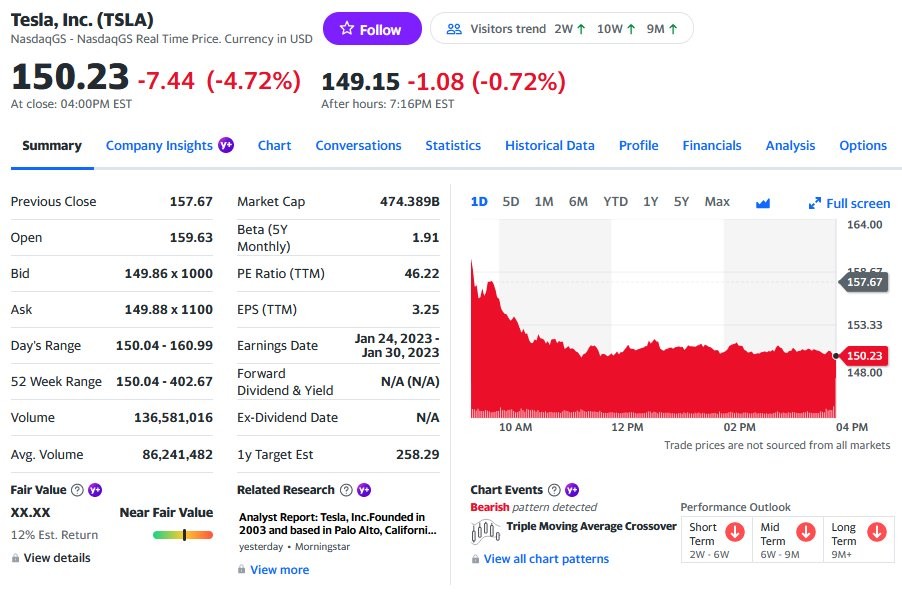Image resolution: width=902 pixels, height=604 pixels.
Task: Set chart range to Max
Action: 717,202
